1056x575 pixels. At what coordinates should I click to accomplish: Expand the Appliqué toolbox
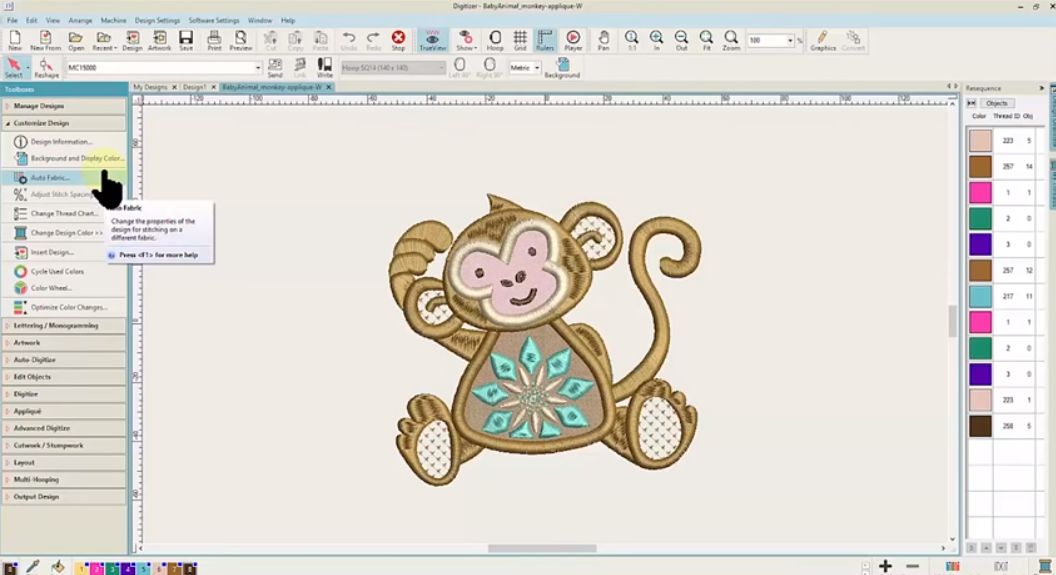(63, 411)
